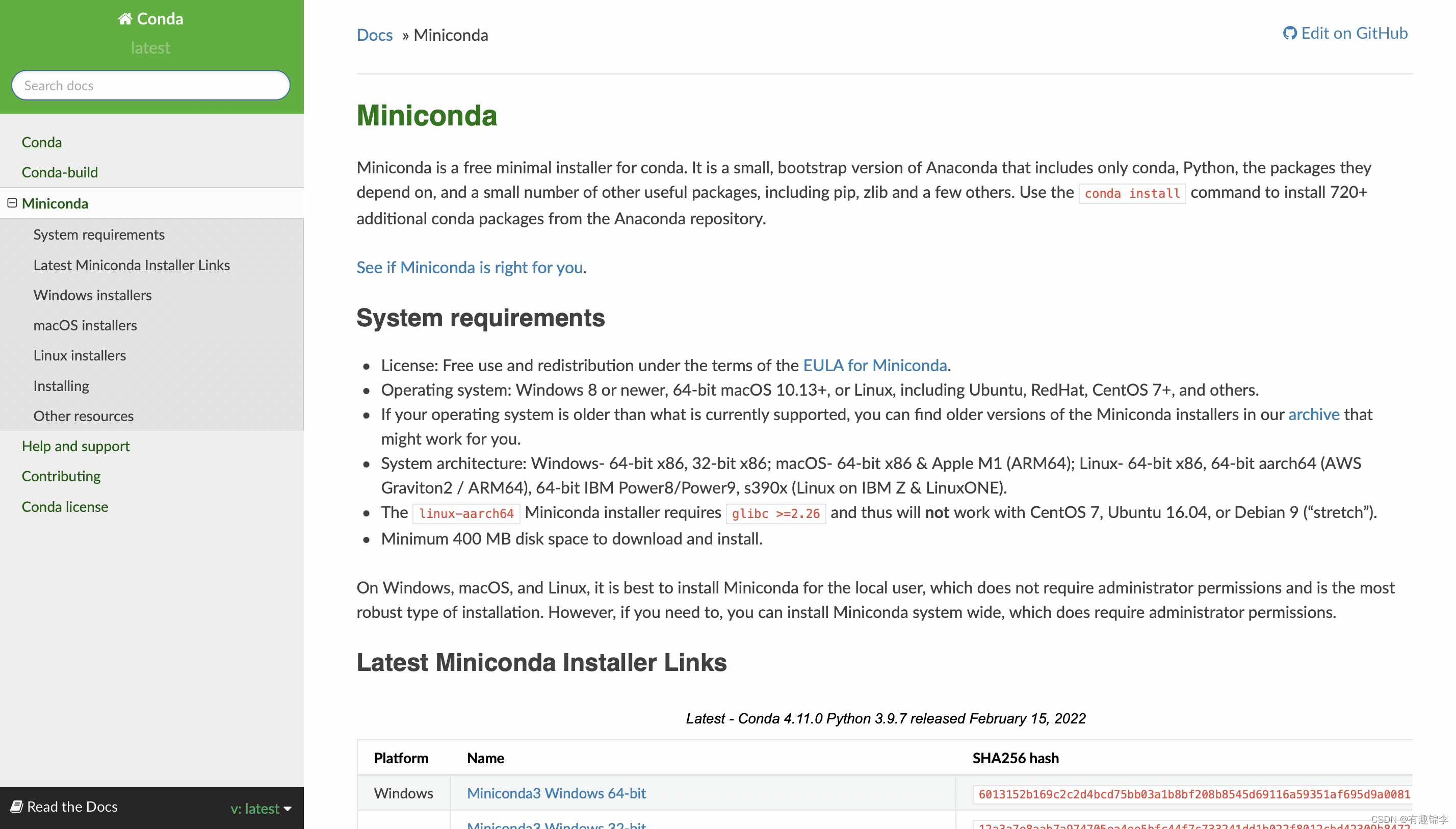Image resolution: width=1456 pixels, height=829 pixels.
Task: Collapse the Miniconda sidebar section
Action: coord(12,203)
